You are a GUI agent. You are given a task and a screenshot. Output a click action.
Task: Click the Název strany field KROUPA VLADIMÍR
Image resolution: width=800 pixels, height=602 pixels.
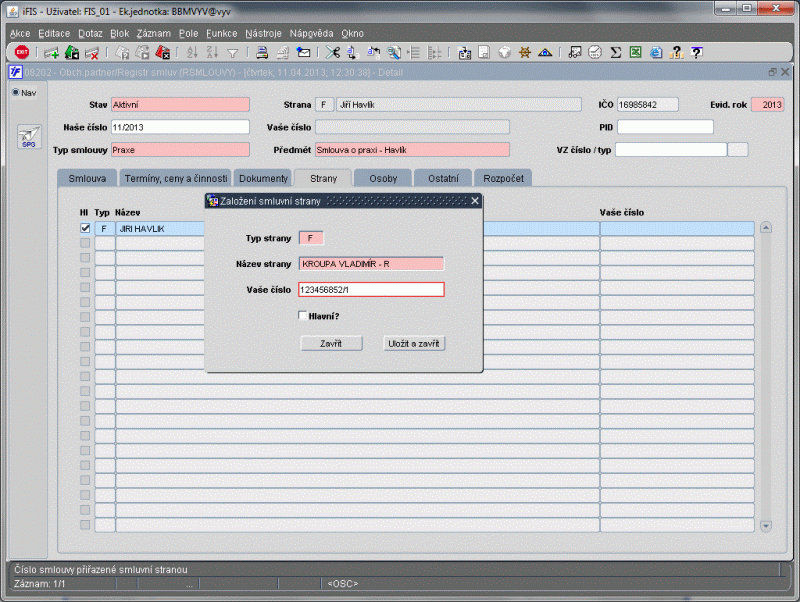click(x=371, y=264)
